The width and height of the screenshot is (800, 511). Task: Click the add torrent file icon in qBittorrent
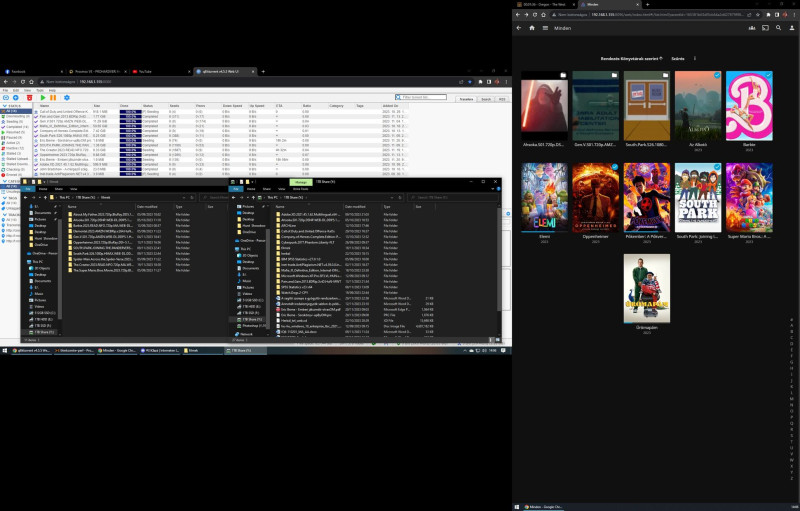coord(16,97)
